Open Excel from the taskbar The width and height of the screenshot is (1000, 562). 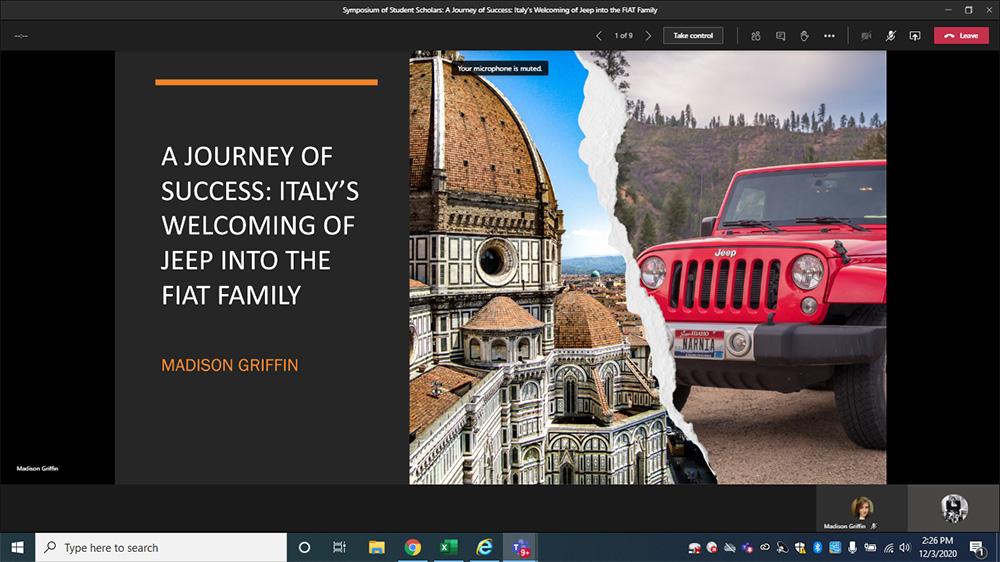point(448,547)
